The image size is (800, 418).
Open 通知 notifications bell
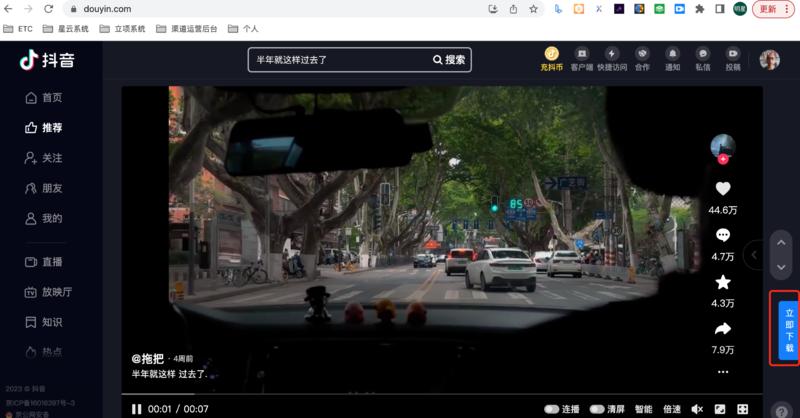(x=672, y=59)
